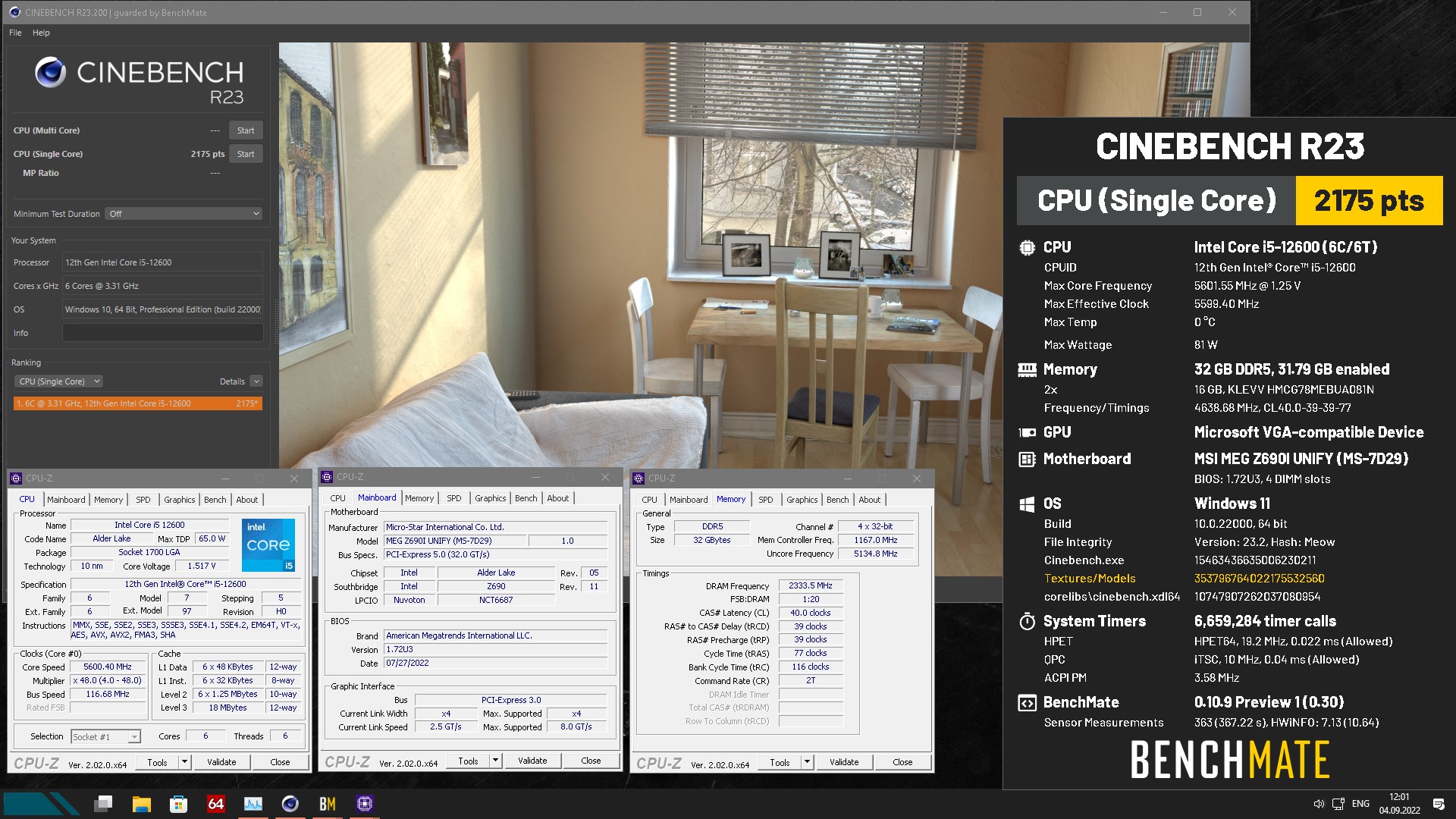Screen dimensions: 1456x819
Task: Click the Info text field
Action: [x=162, y=333]
